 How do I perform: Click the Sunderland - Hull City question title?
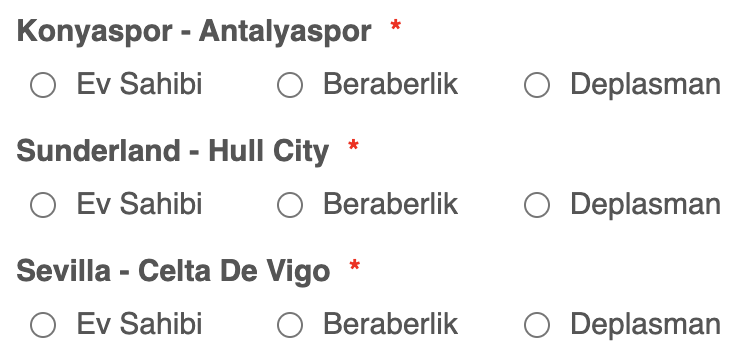[173, 152]
